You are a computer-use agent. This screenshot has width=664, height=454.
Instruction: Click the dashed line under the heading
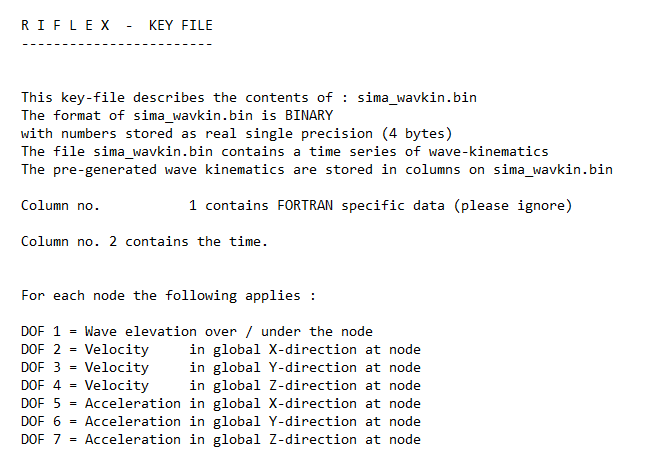pyautogui.click(x=116, y=43)
